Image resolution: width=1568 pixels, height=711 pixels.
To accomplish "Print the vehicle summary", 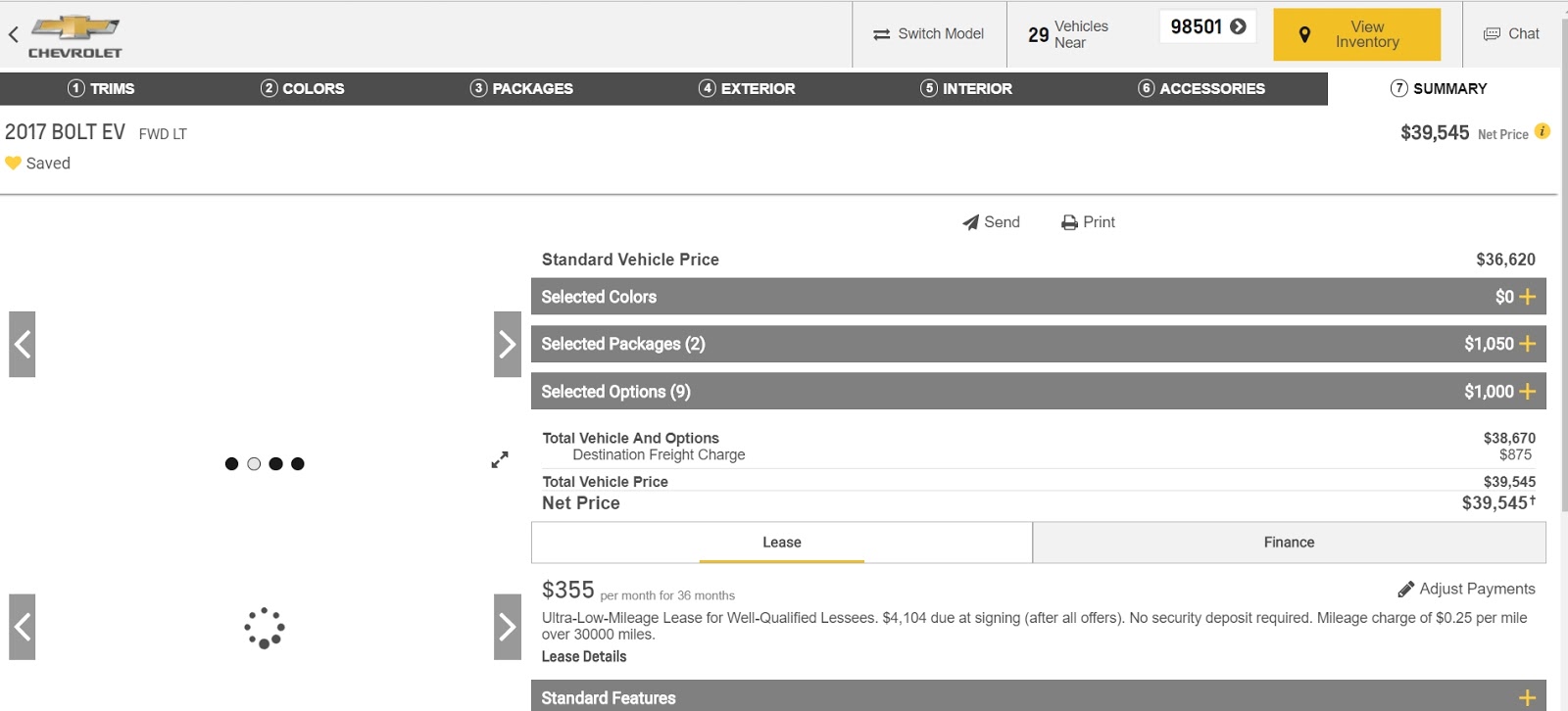I will 1088,222.
